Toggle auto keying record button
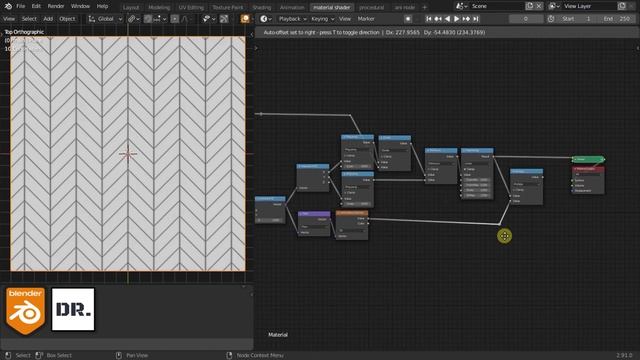Screen dimensions: 640x360 (408, 19)
